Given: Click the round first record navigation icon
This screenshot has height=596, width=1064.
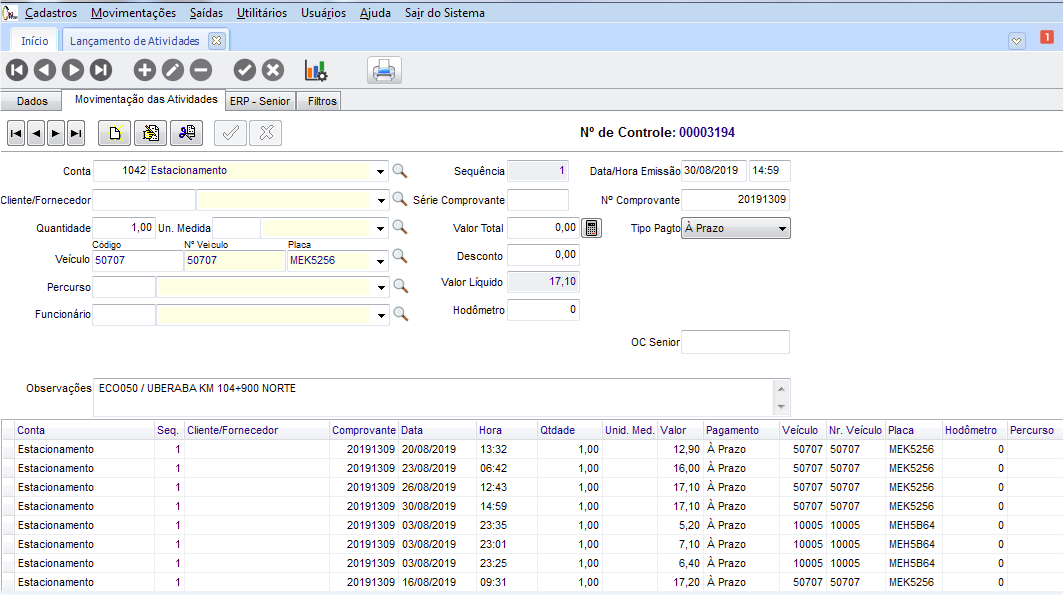Looking at the screenshot, I should pos(17,70).
